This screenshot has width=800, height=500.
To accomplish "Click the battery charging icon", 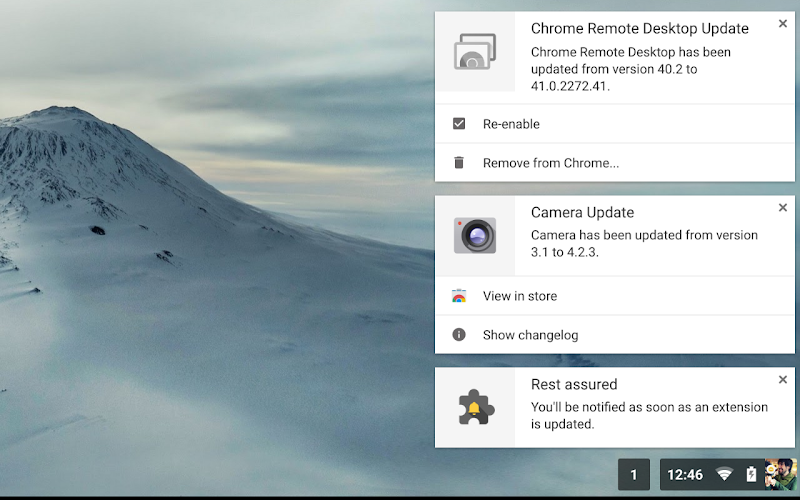I will (751, 474).
